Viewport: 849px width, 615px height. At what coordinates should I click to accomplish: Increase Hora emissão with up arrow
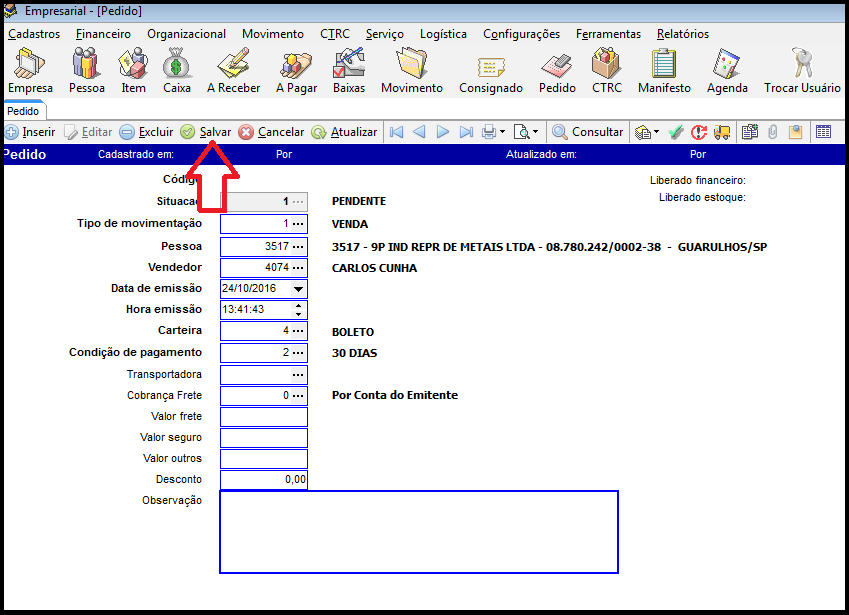(x=298, y=305)
